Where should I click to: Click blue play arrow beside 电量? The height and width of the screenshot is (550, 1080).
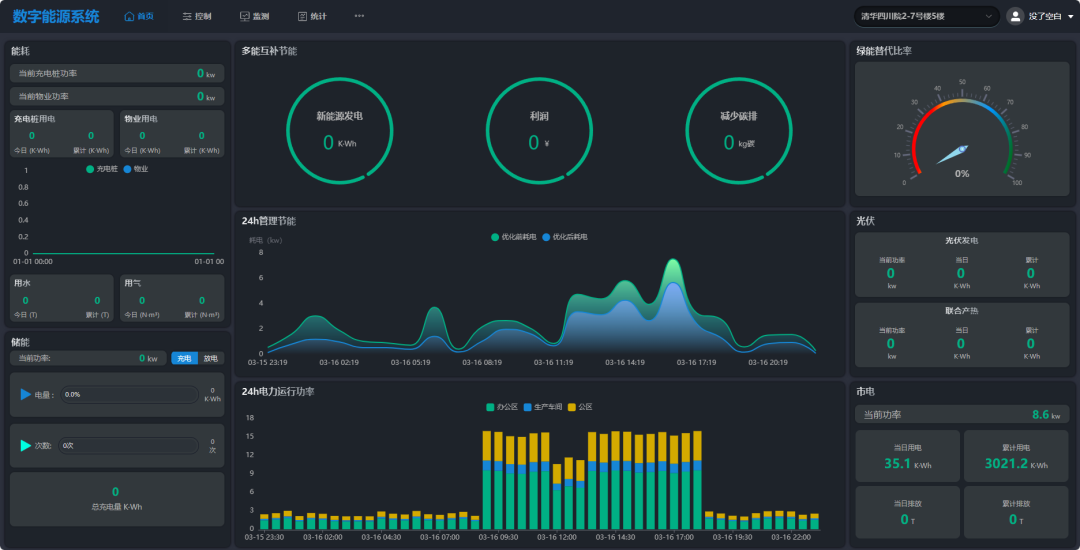[26, 394]
